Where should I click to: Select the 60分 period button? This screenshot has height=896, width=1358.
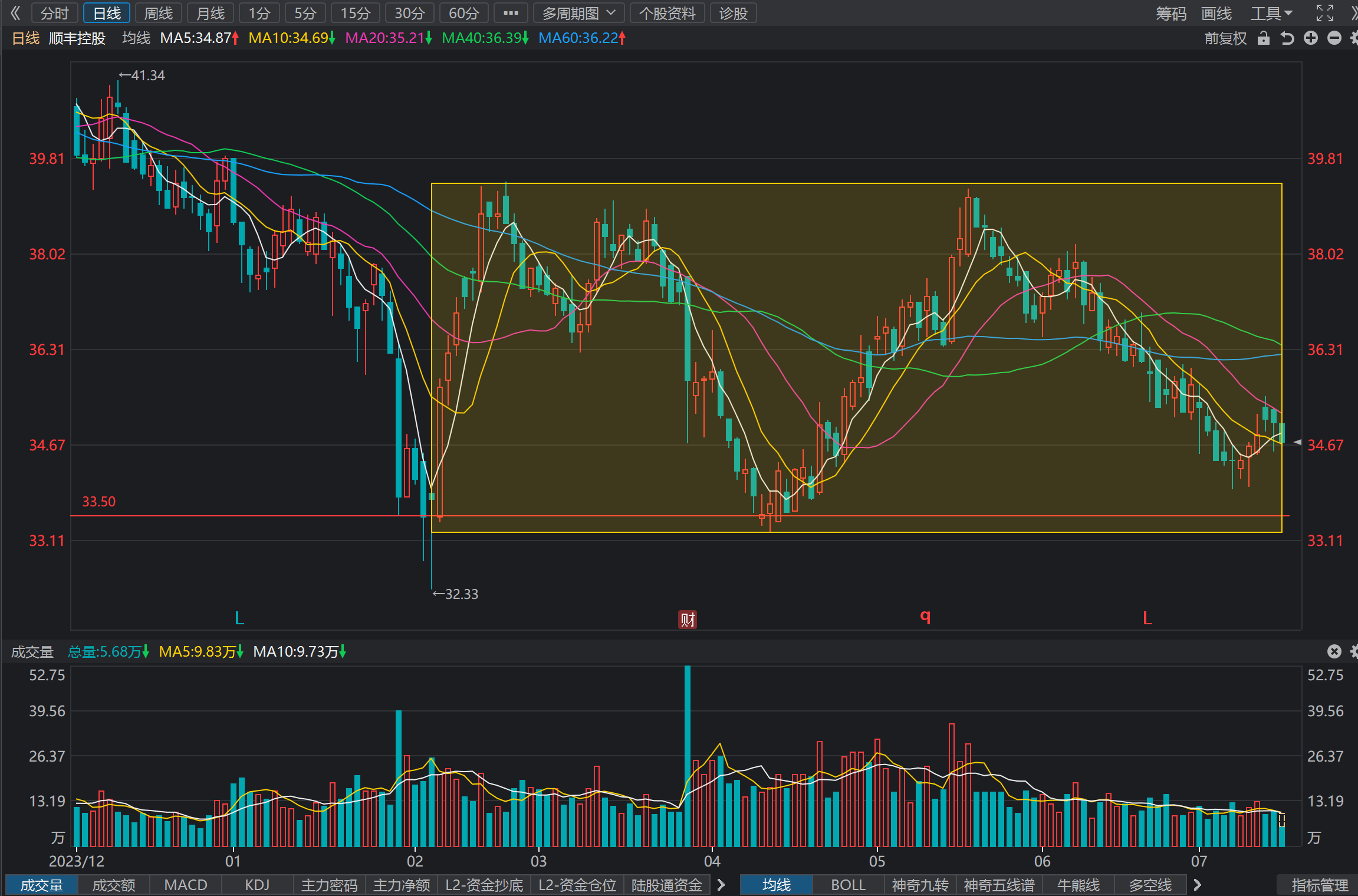[464, 13]
